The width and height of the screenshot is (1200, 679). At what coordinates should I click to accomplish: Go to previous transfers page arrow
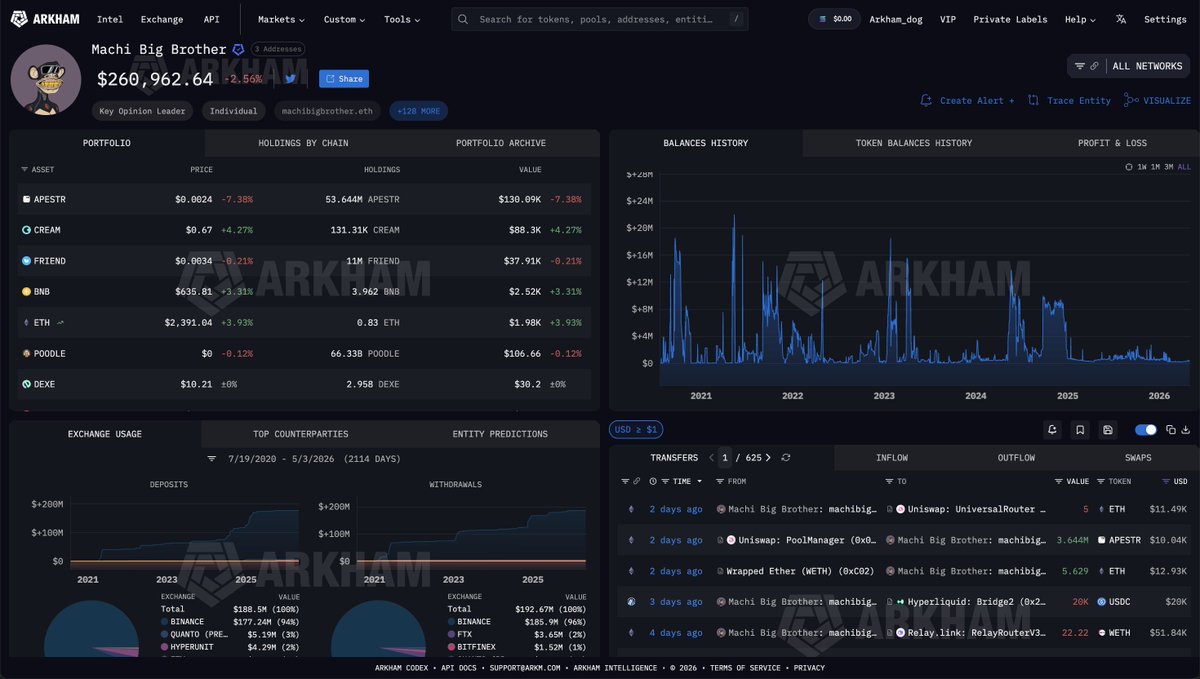[711, 458]
